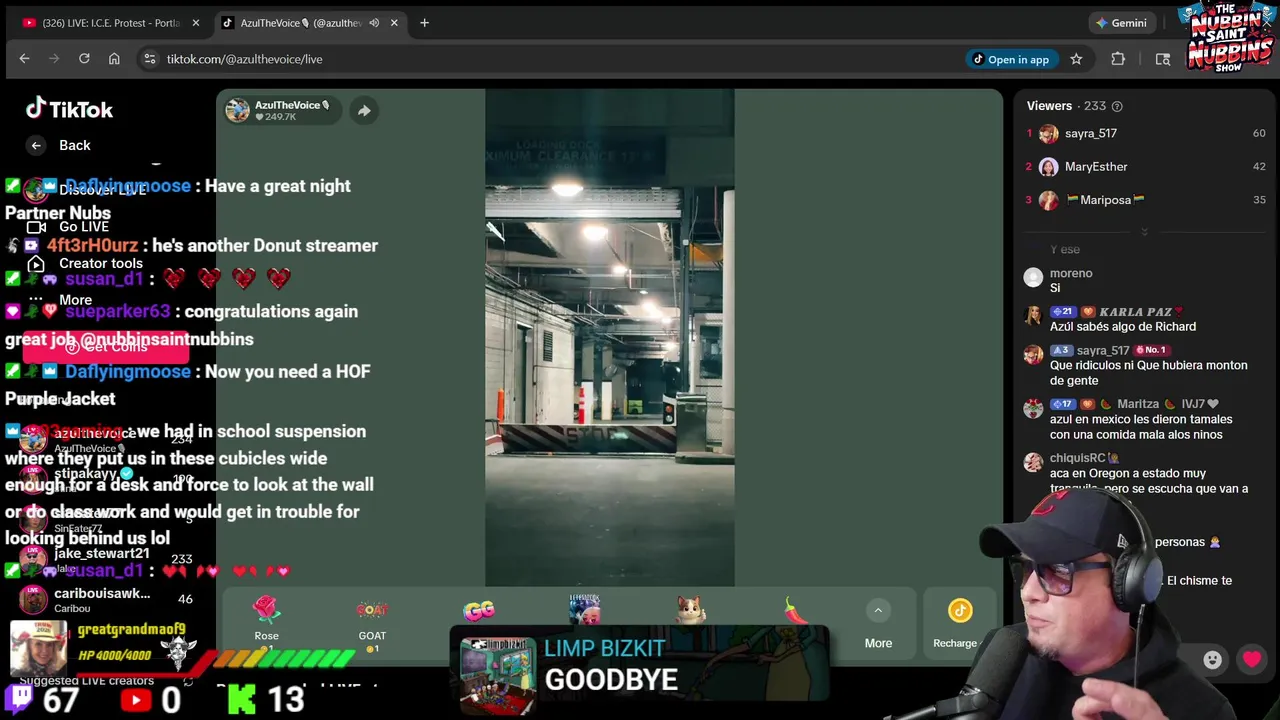
Task: Close the AzulTheVoice TikTok tab
Action: [394, 23]
